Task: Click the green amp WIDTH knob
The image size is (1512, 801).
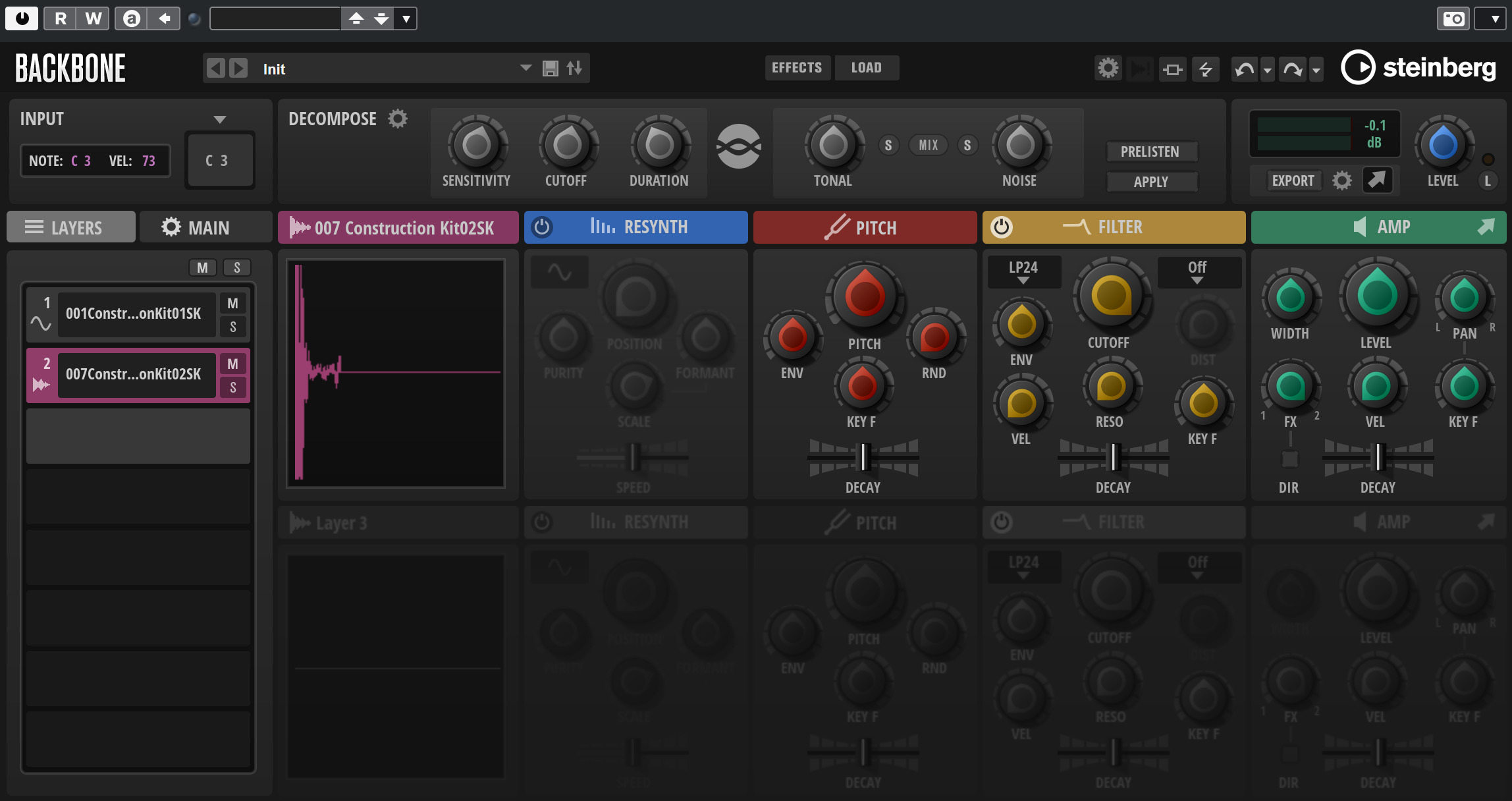Action: tap(1291, 297)
